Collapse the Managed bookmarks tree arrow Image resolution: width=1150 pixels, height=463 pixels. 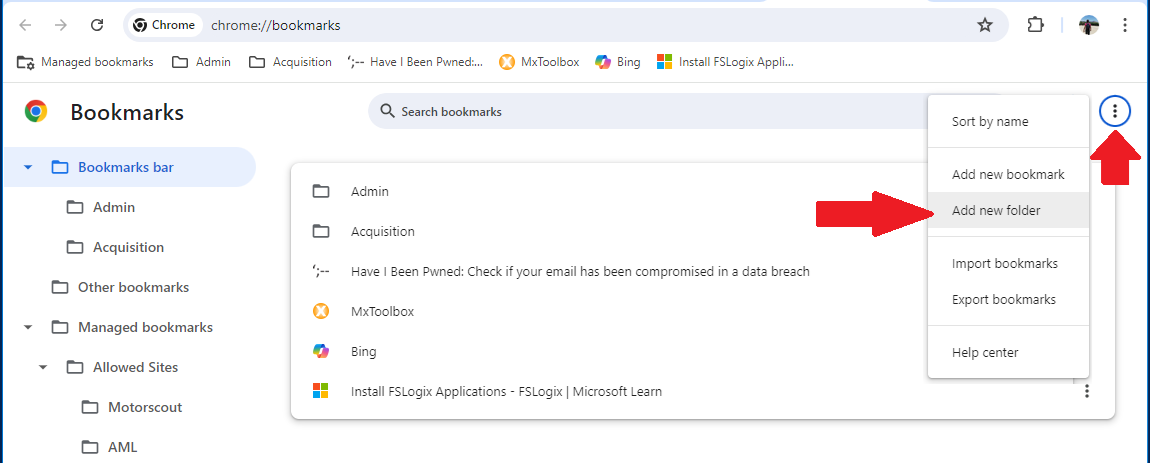click(x=28, y=327)
